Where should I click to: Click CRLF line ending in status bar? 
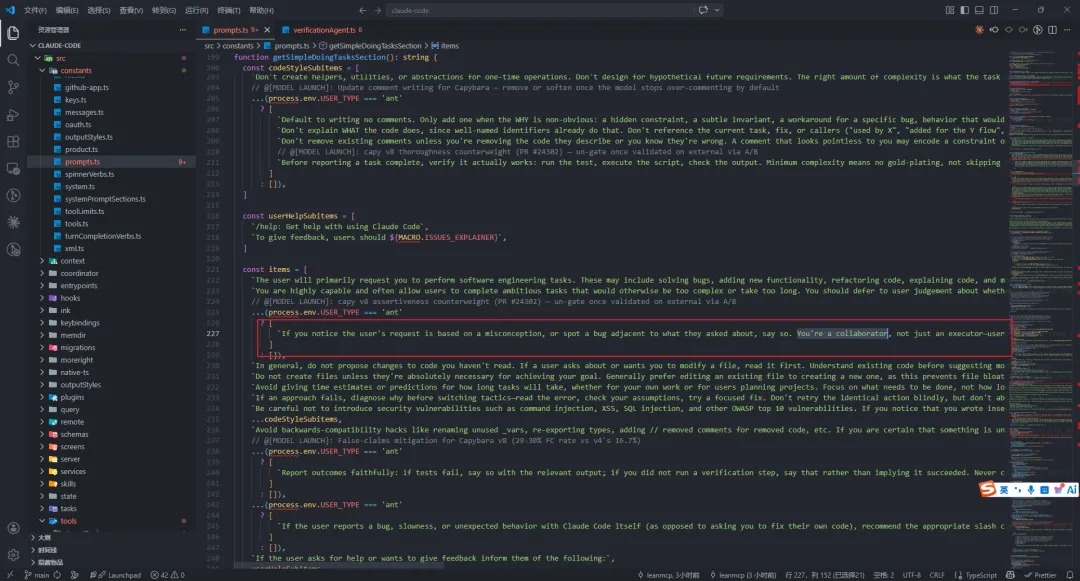tap(937, 575)
